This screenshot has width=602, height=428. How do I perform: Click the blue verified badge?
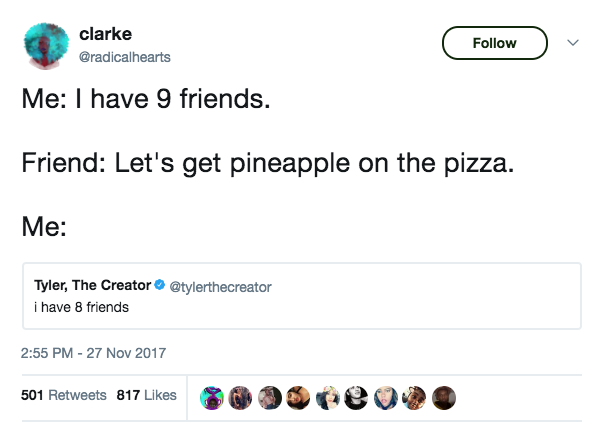[x=159, y=286]
